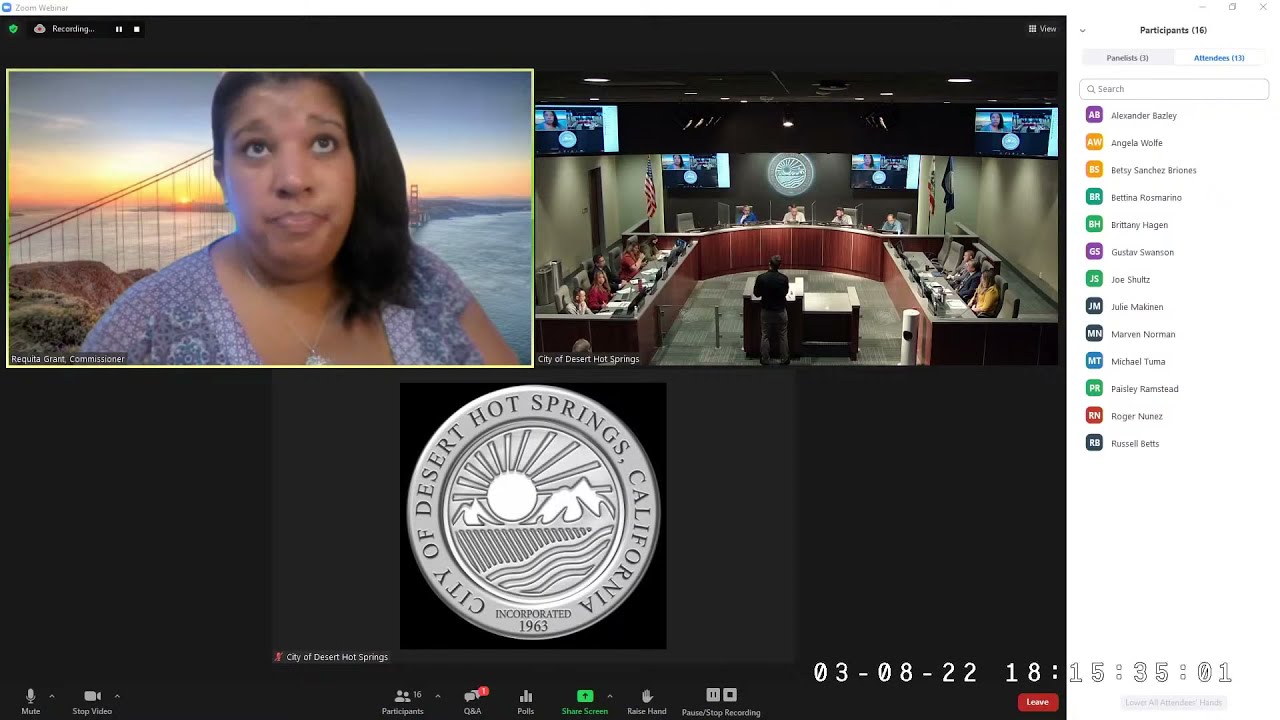The width and height of the screenshot is (1280, 720).
Task: Stop the recording from the top recording indicator
Action: click(137, 29)
